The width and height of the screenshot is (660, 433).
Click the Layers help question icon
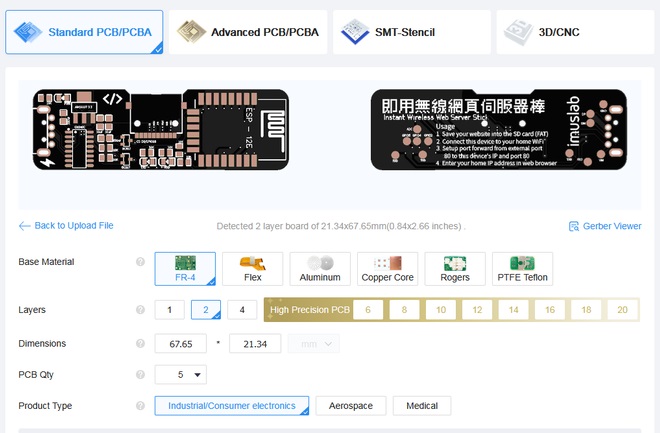tap(140, 310)
